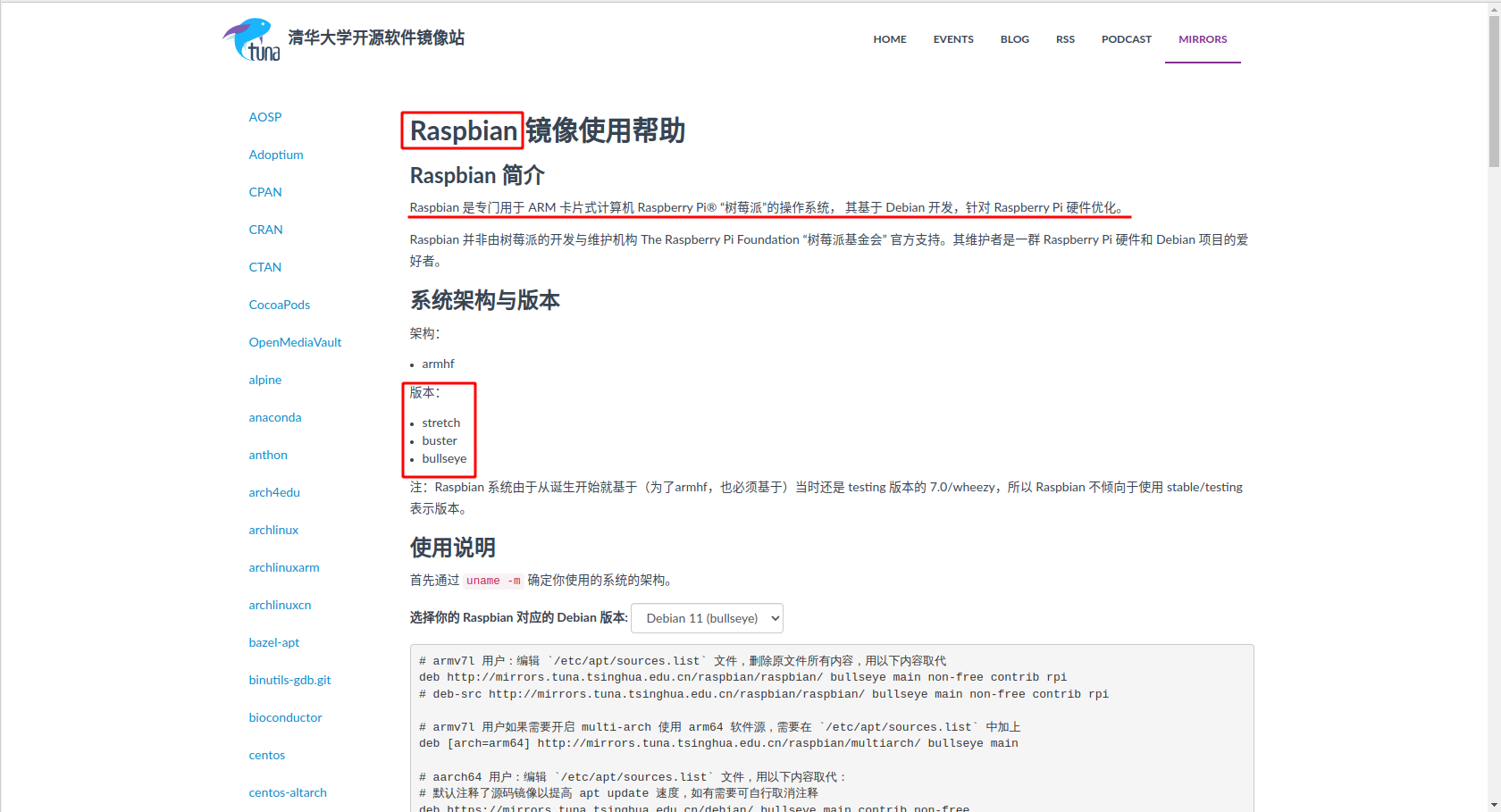Click the 'stretch' version list item
Viewport: 1501px width, 812px height.
coord(441,423)
